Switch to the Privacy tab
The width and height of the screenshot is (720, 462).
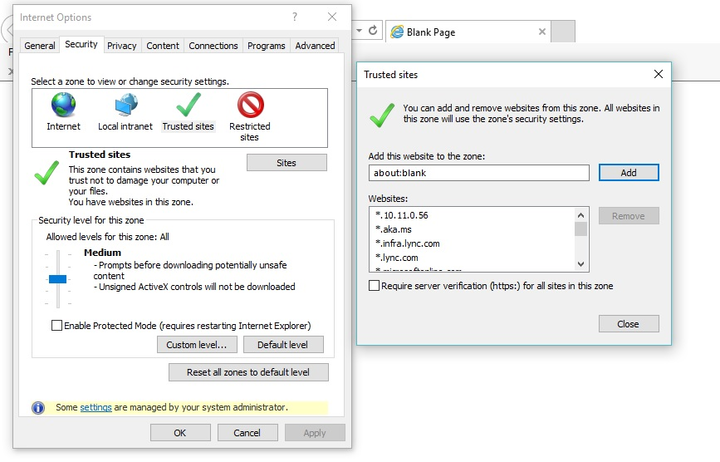(x=122, y=46)
